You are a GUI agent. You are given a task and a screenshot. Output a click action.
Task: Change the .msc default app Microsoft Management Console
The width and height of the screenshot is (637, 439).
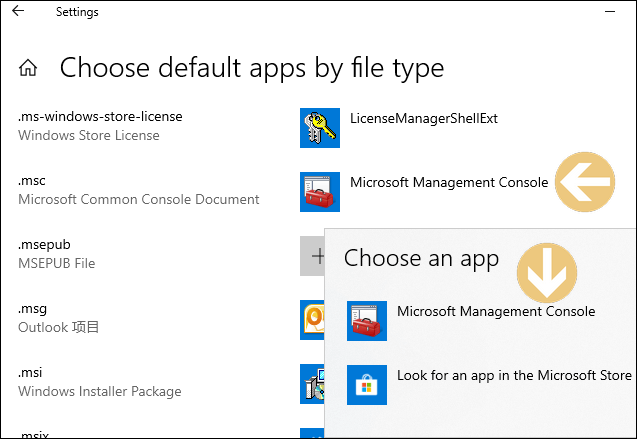point(449,182)
